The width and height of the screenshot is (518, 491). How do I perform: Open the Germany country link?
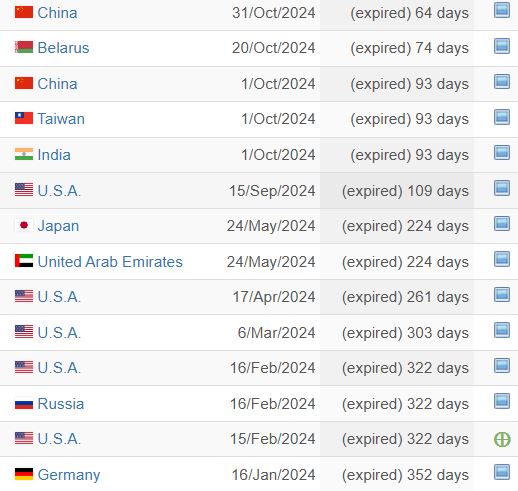pos(69,475)
